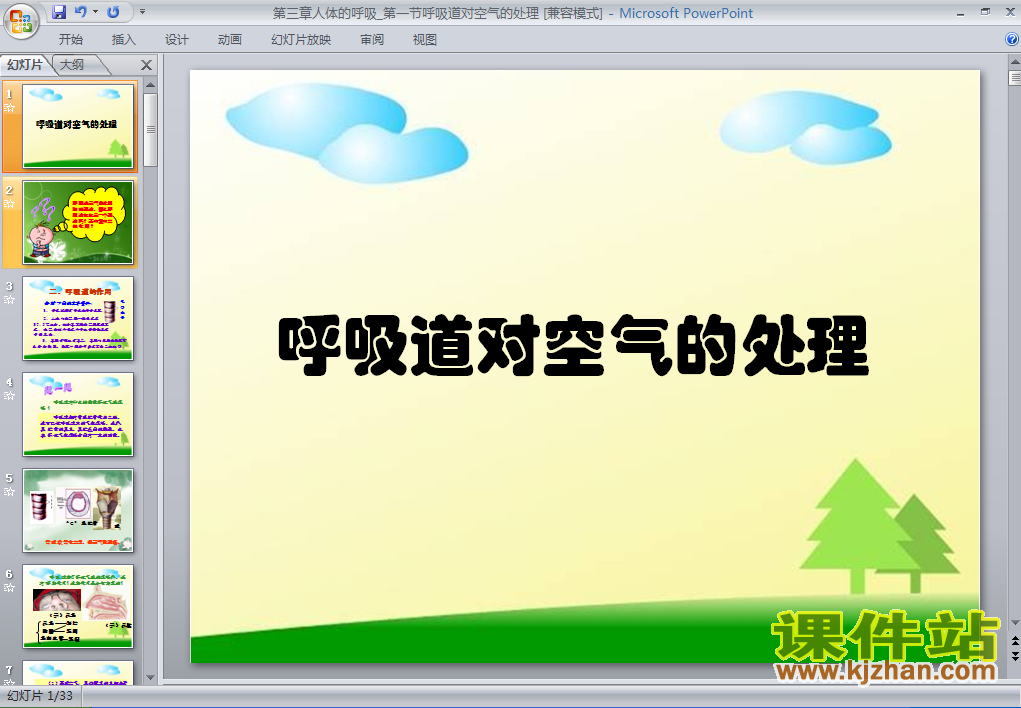This screenshot has width=1021, height=708.
Task: Open the 审阅 ribbon tab
Action: click(372, 40)
